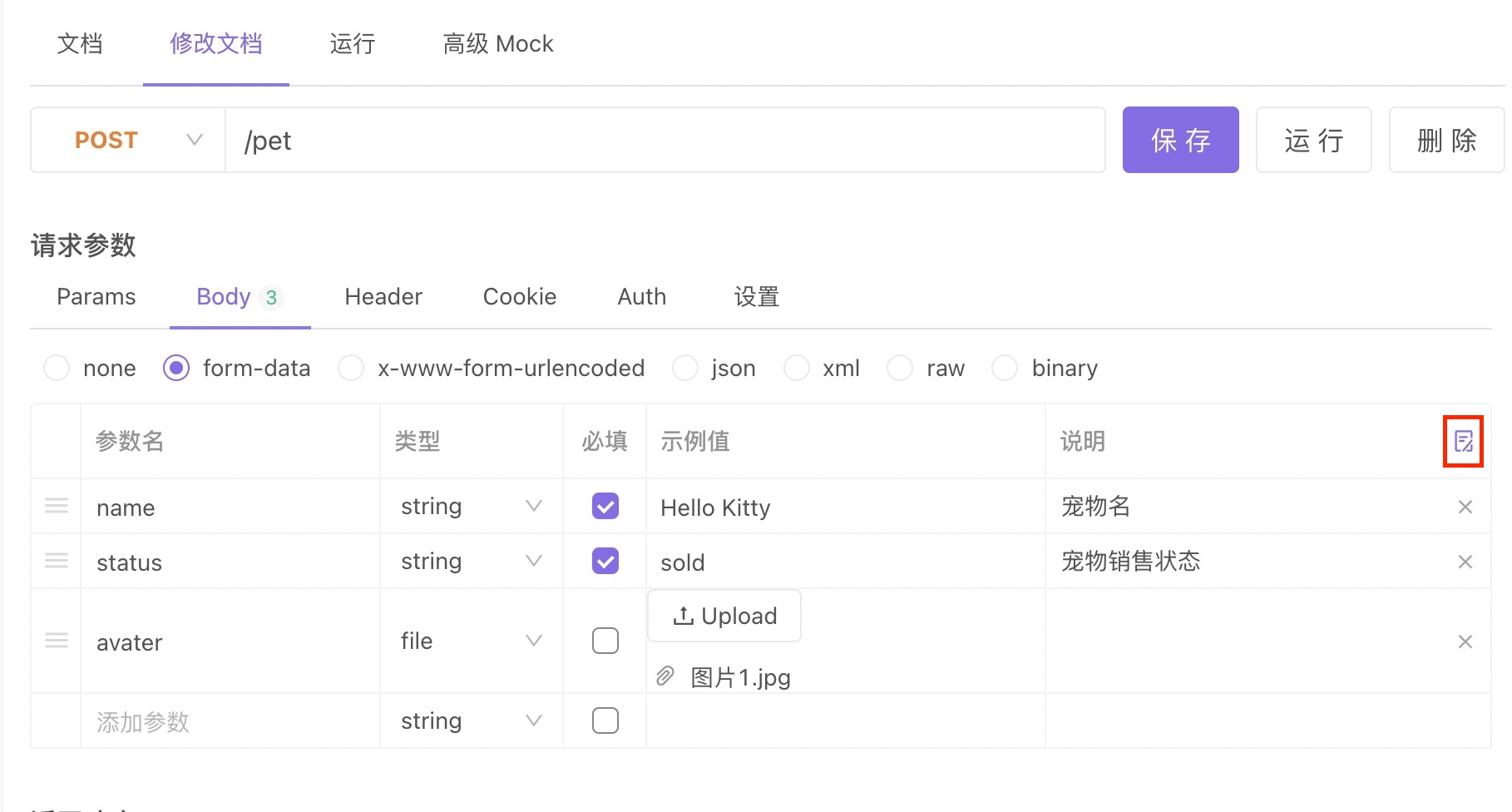Screen dimensions: 1512x812
Task: Switch to the Auth tab
Action: pyautogui.click(x=641, y=296)
